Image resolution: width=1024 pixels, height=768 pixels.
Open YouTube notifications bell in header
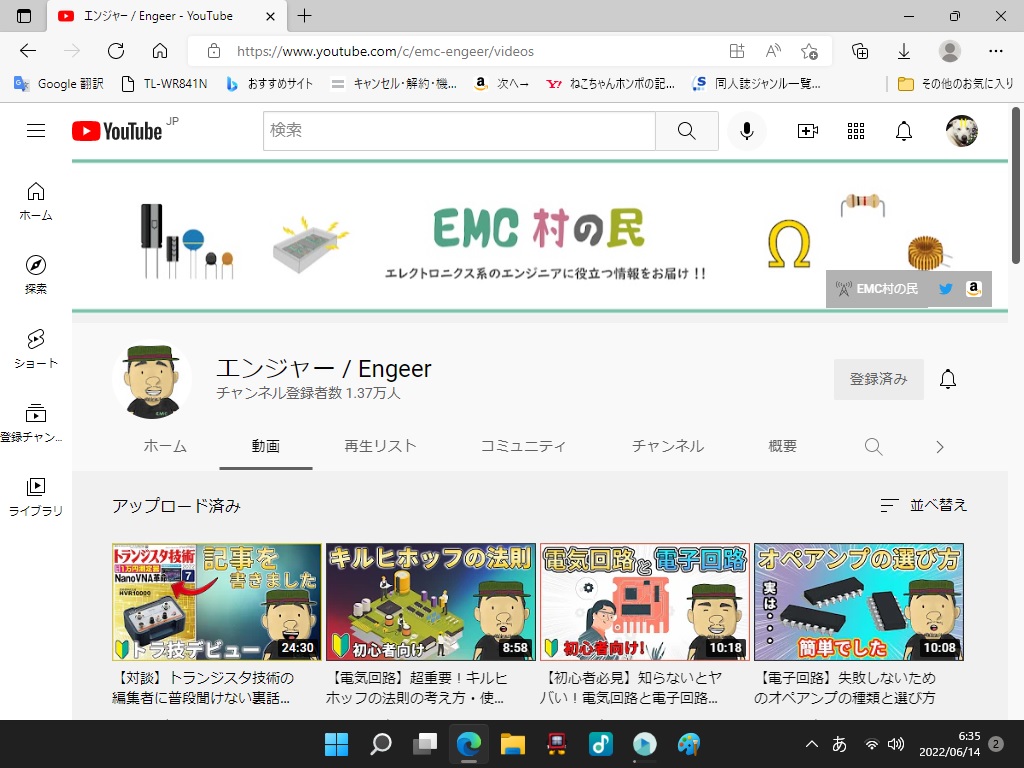904,131
